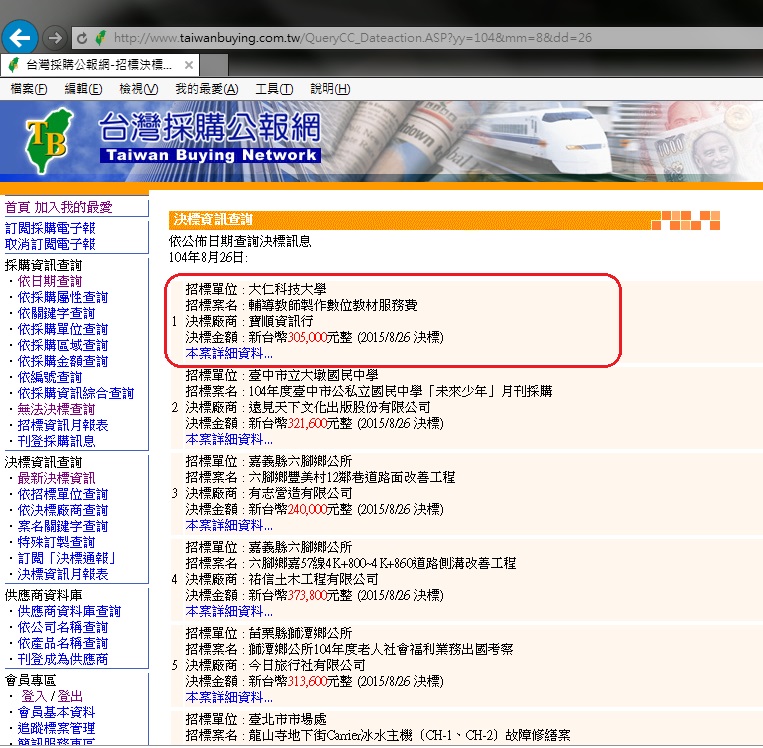Open the 編輯(E) menu

(x=83, y=89)
